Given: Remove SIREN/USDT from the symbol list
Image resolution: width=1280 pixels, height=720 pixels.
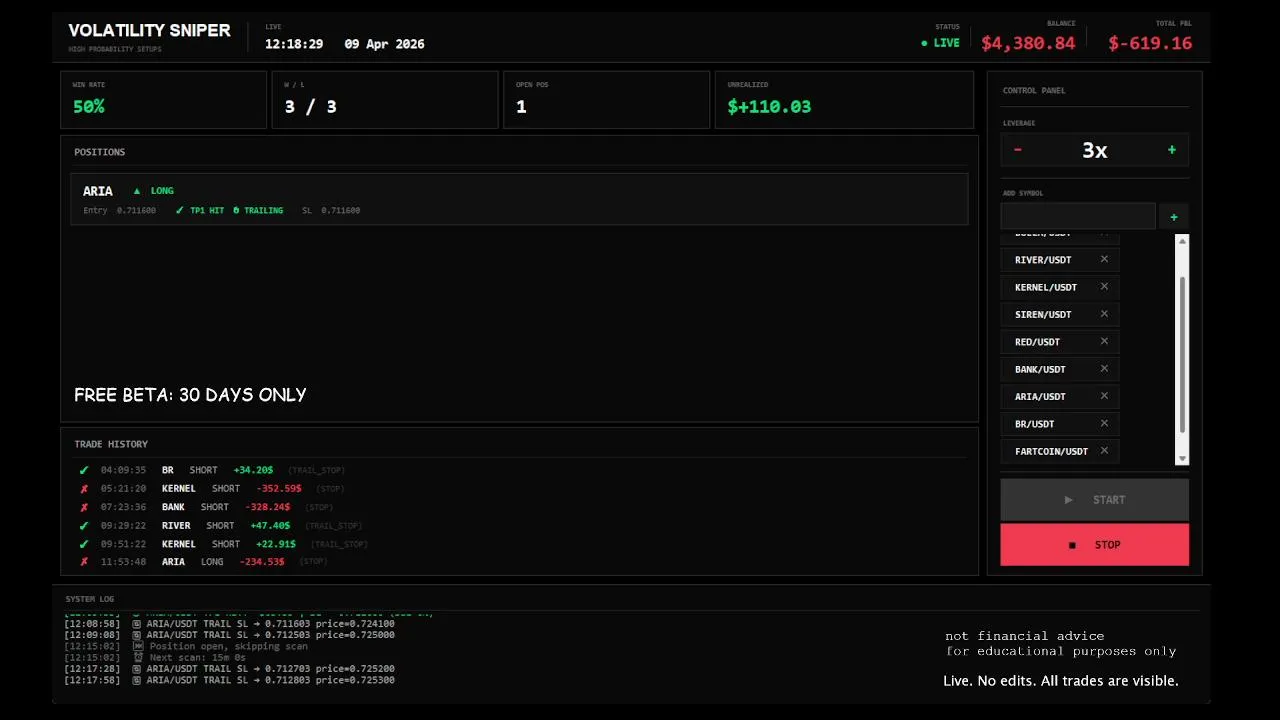Looking at the screenshot, I should [1104, 314].
